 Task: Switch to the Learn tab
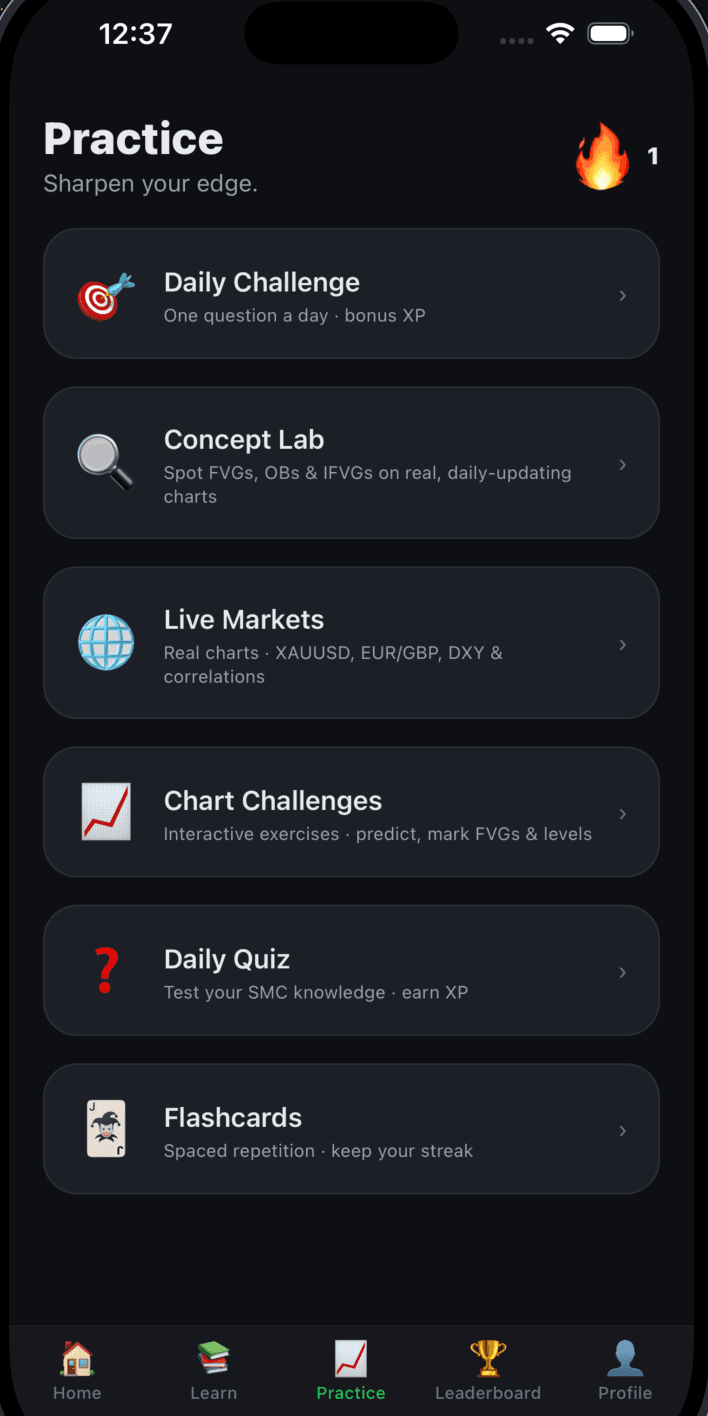point(214,1370)
